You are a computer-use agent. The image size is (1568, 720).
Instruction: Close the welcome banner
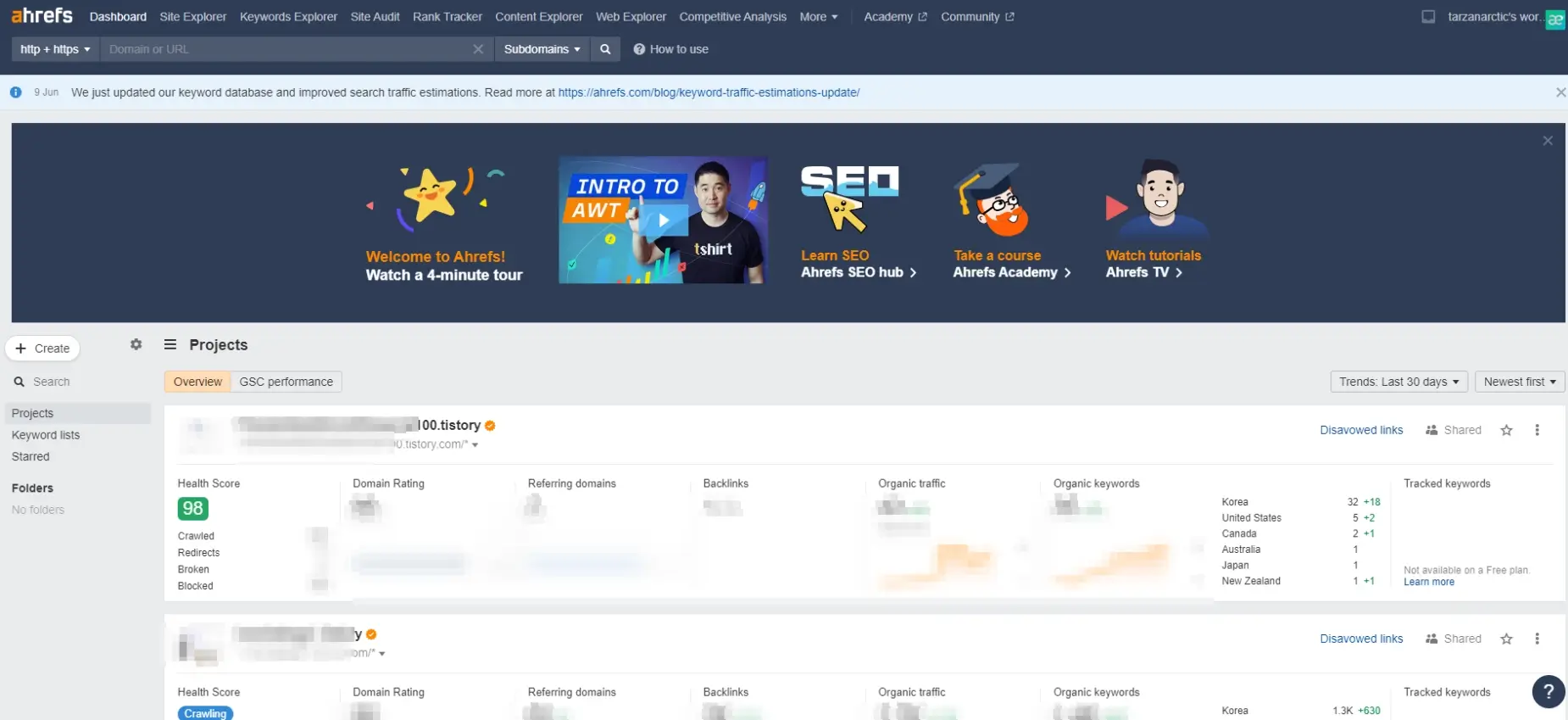click(x=1548, y=141)
